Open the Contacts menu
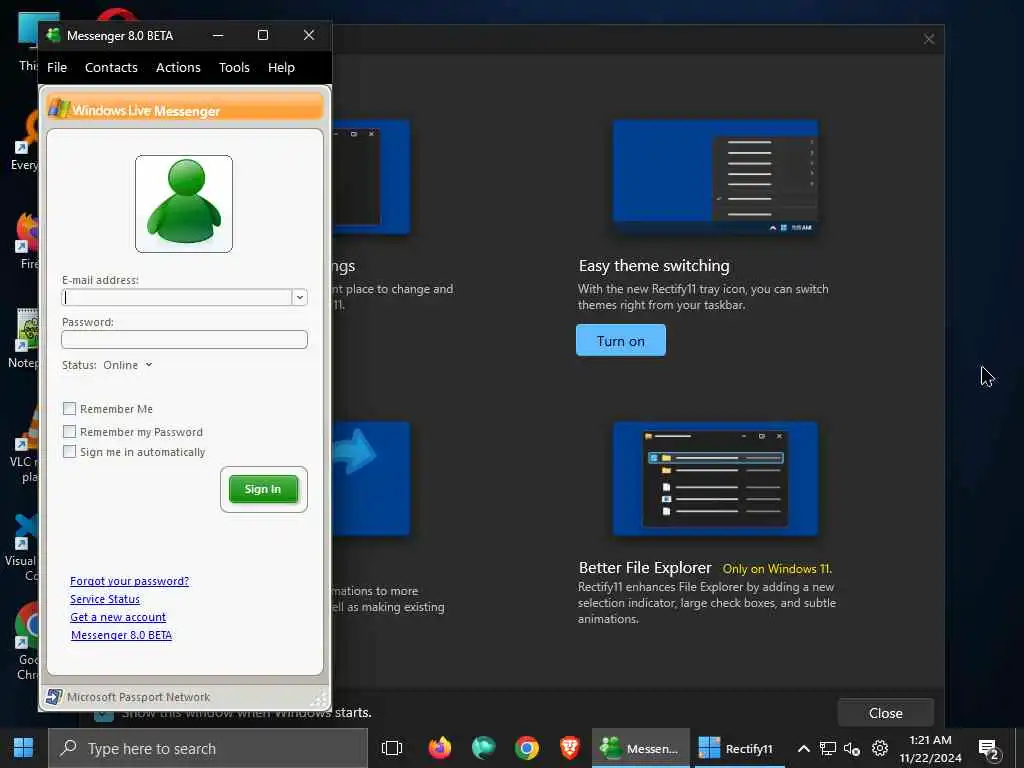Image resolution: width=1024 pixels, height=768 pixels. pos(111,67)
